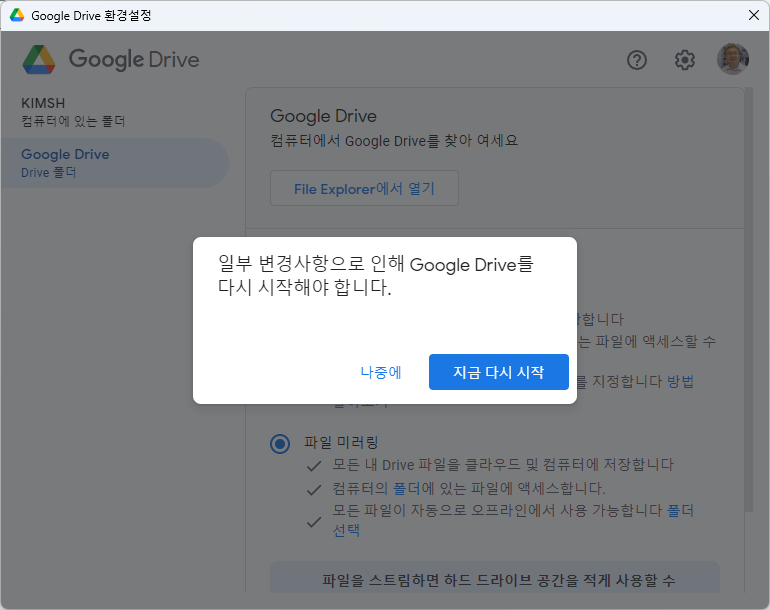Click the Google Drive logo in header
Viewport: 770px width, 610px height.
click(111, 60)
